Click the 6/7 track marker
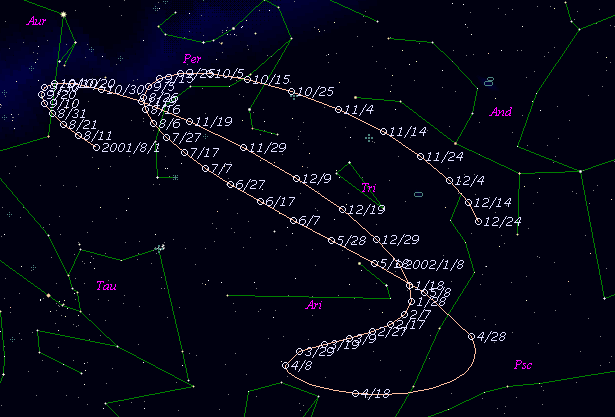615x417 pixels. (x=293, y=220)
